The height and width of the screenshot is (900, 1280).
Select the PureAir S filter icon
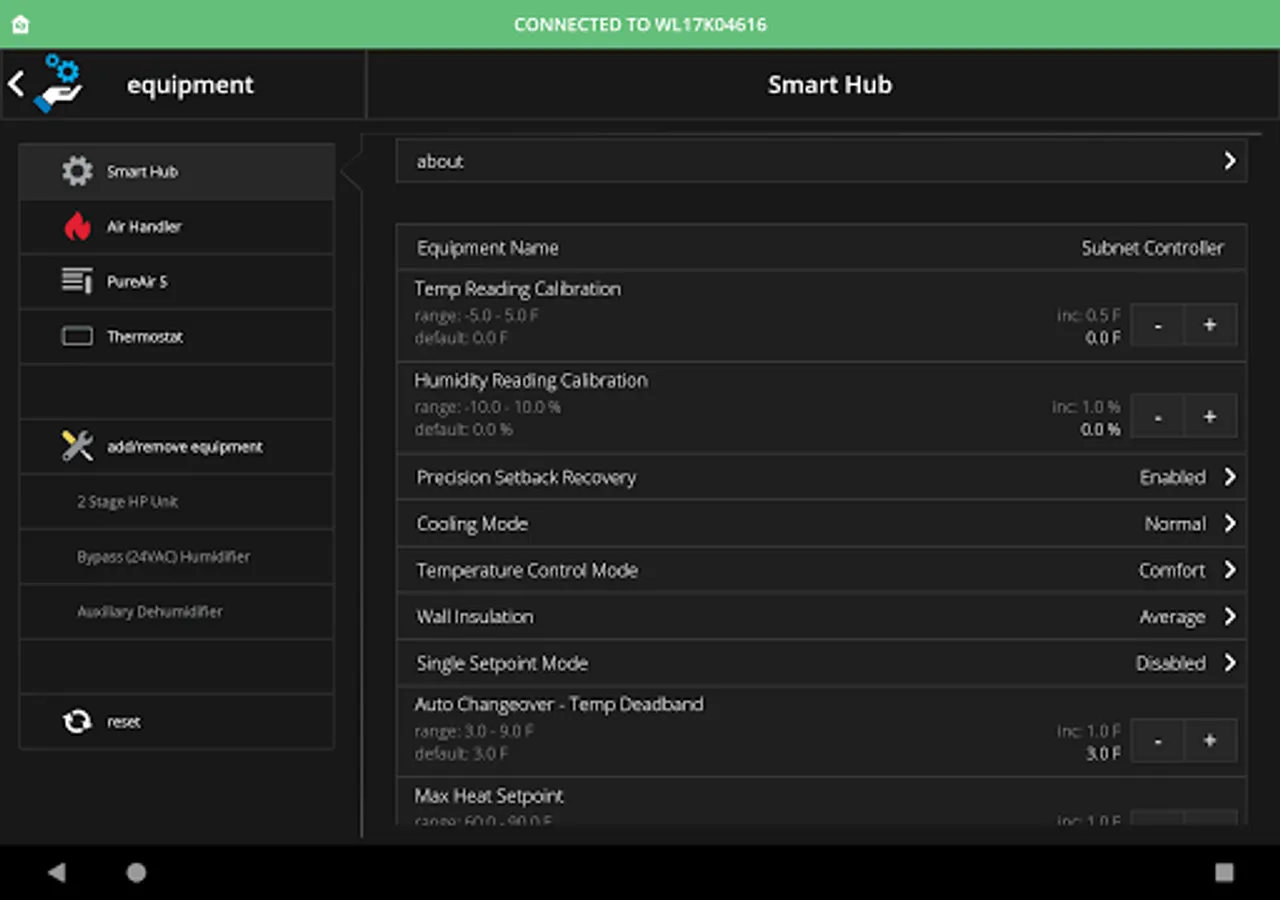pyautogui.click(x=77, y=281)
